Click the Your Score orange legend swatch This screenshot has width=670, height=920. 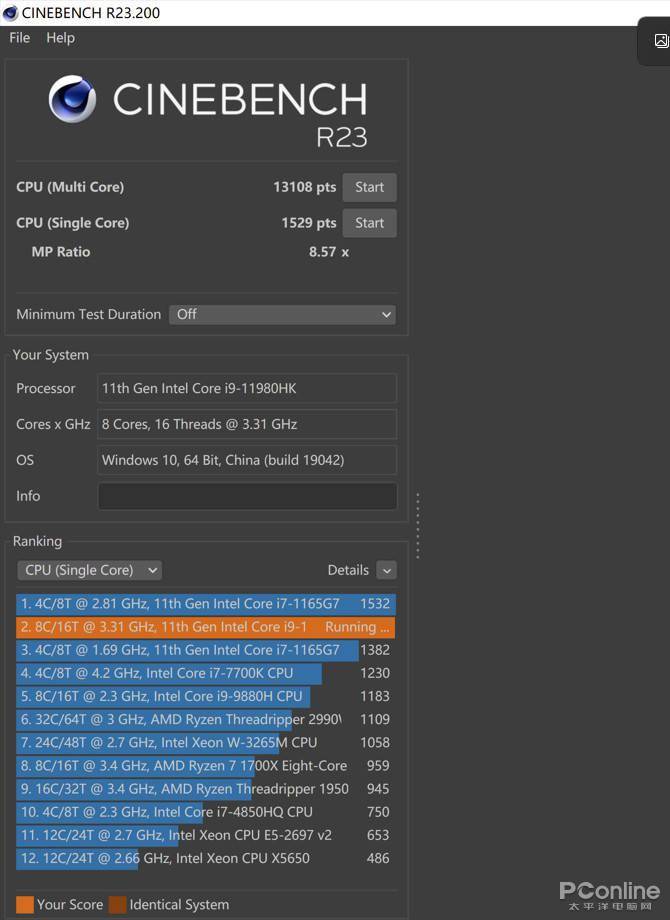coord(25,905)
